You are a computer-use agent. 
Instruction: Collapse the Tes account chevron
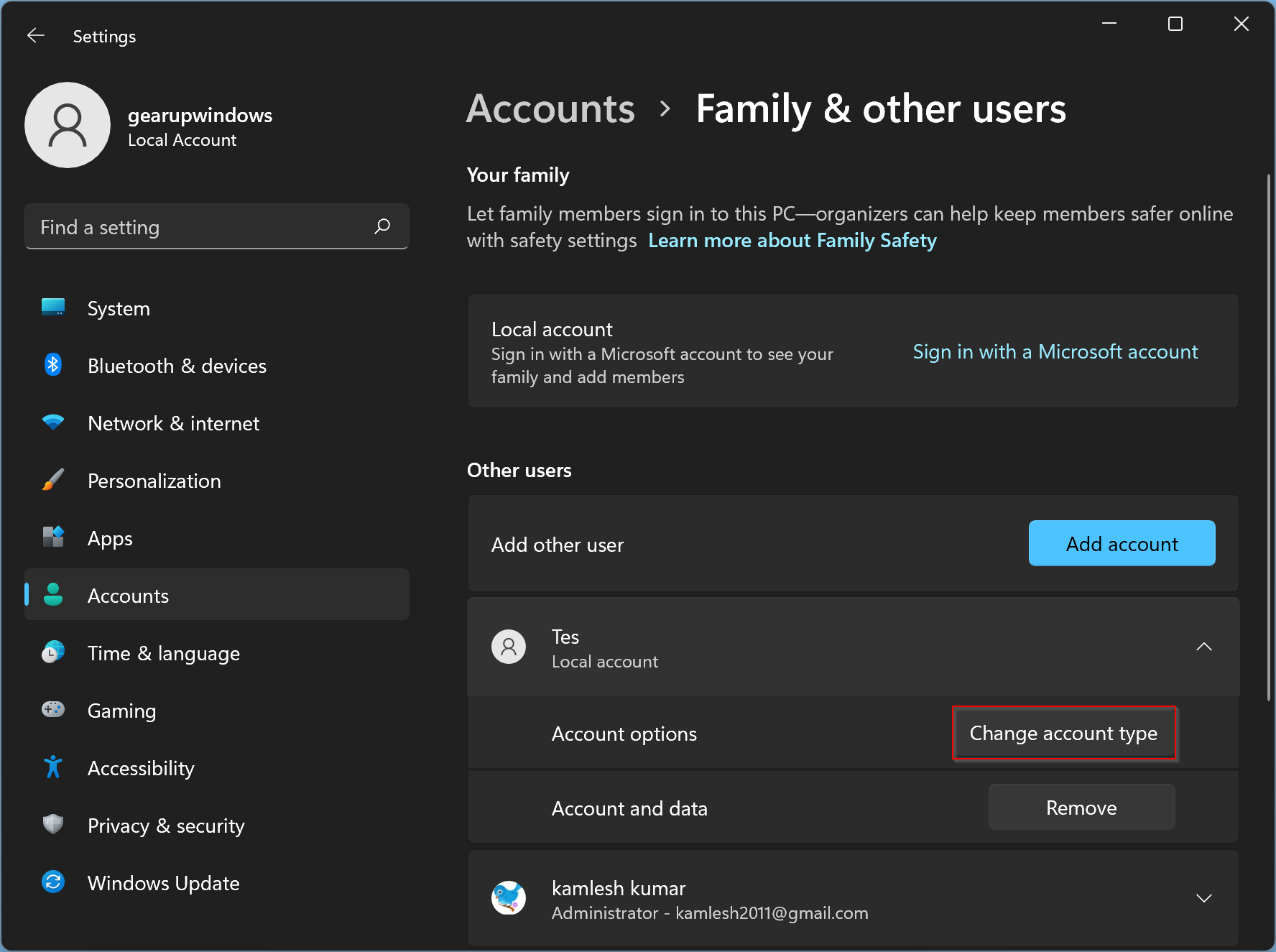(1204, 647)
